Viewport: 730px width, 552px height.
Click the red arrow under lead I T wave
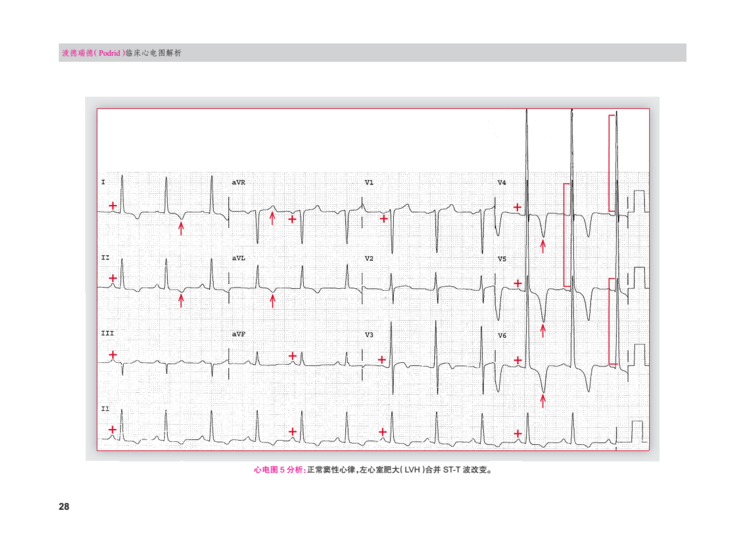point(181,229)
